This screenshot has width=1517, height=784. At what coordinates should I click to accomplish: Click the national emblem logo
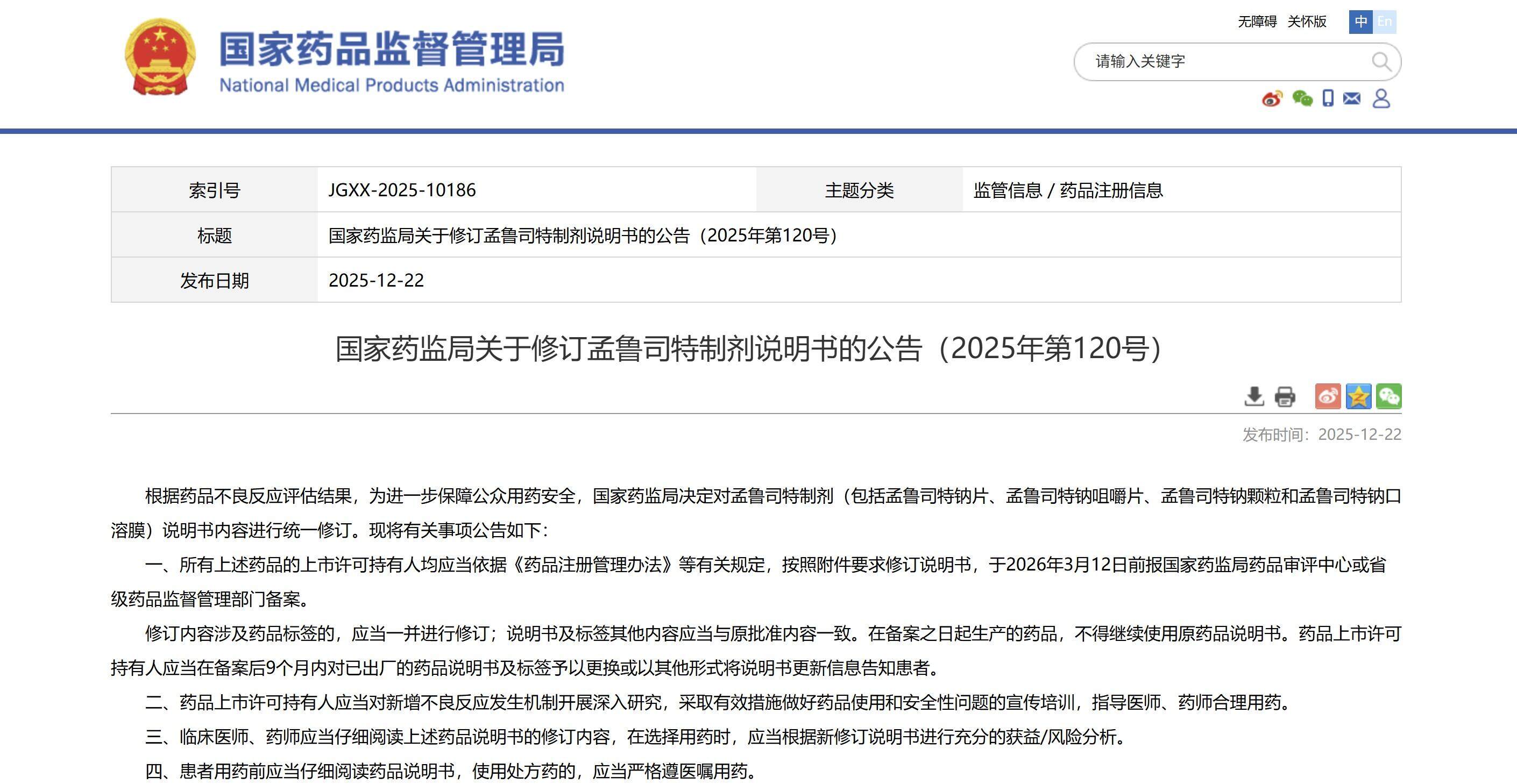pyautogui.click(x=160, y=56)
